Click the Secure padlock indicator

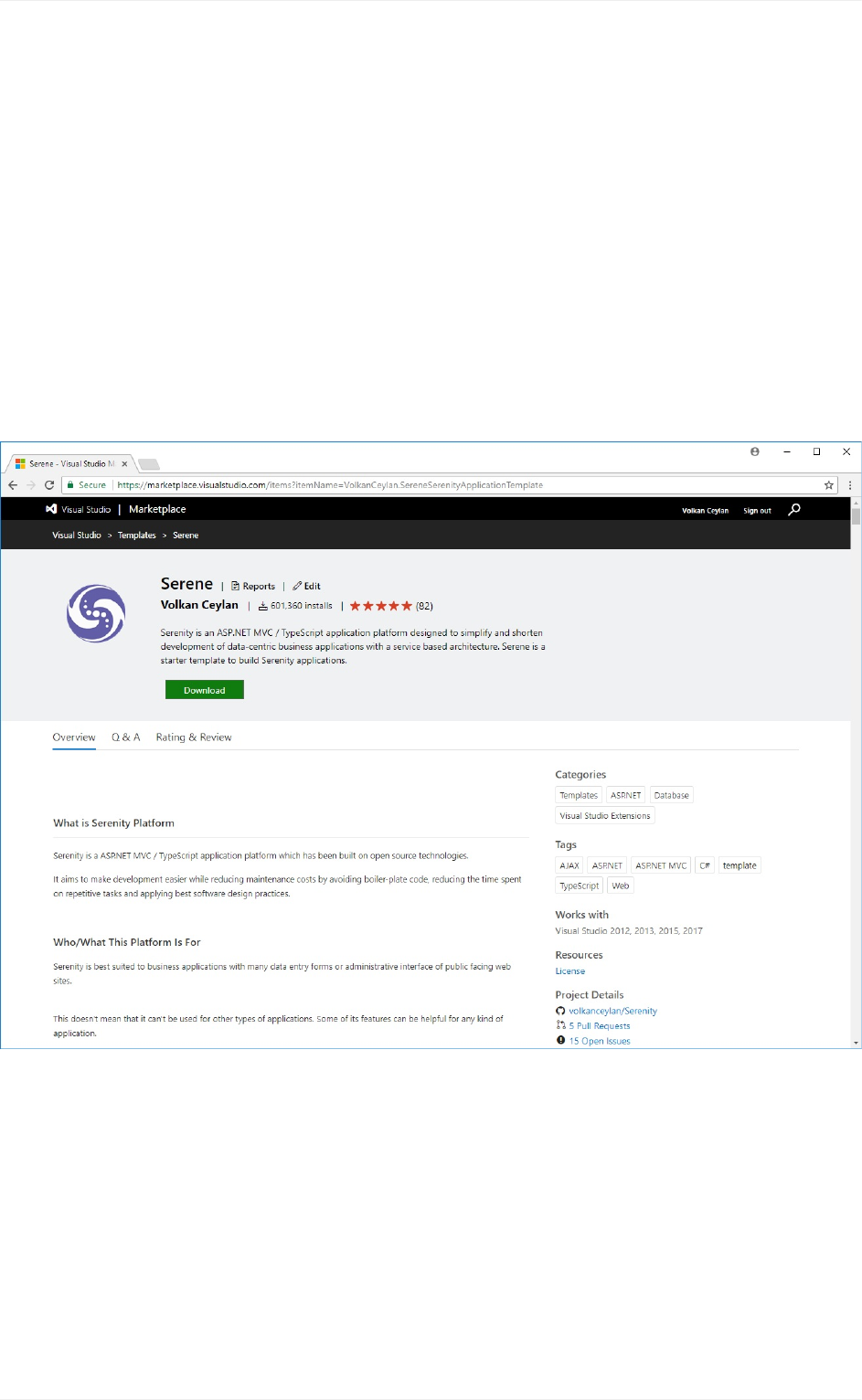[x=87, y=485]
